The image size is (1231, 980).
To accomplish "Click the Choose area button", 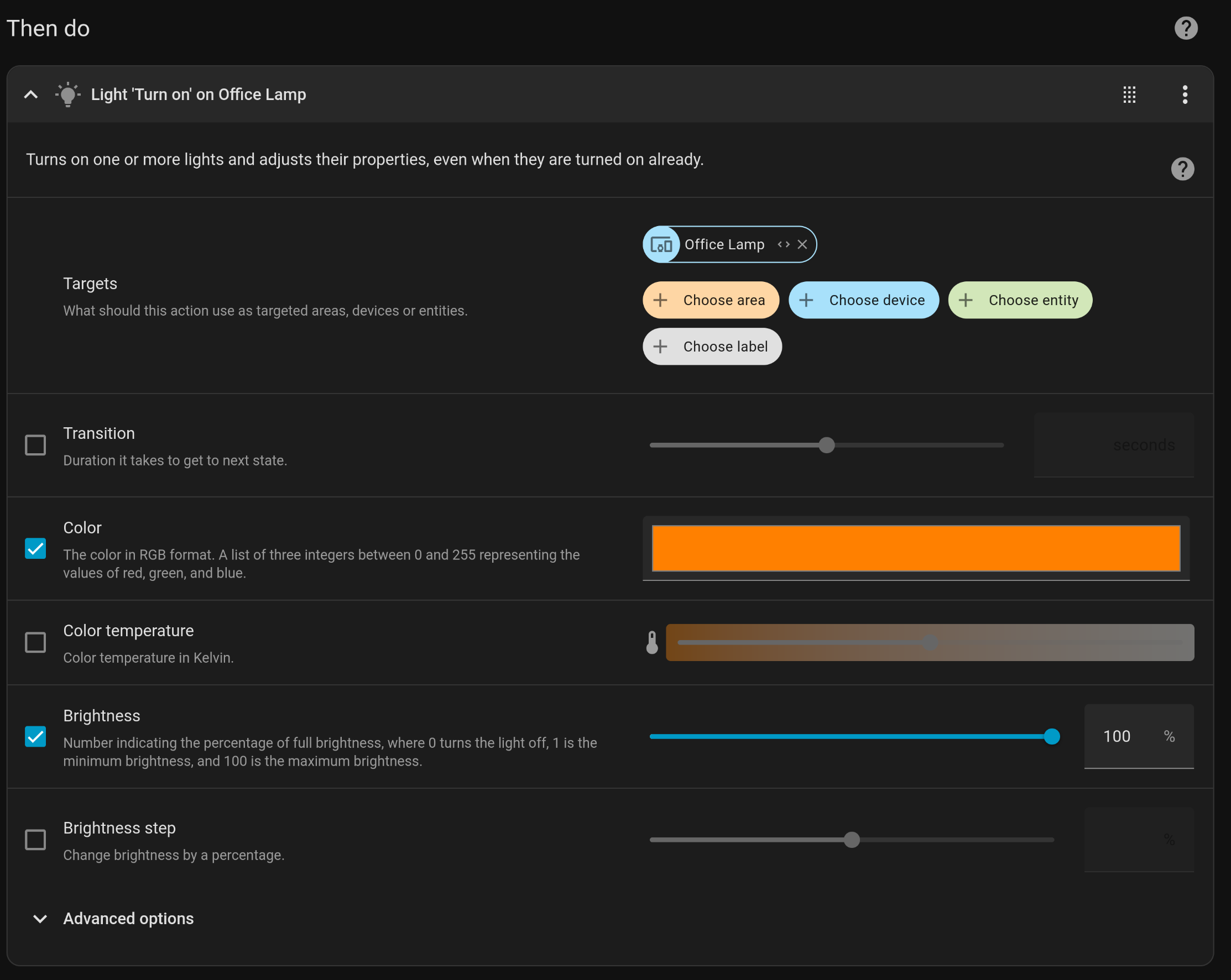I will point(710,300).
